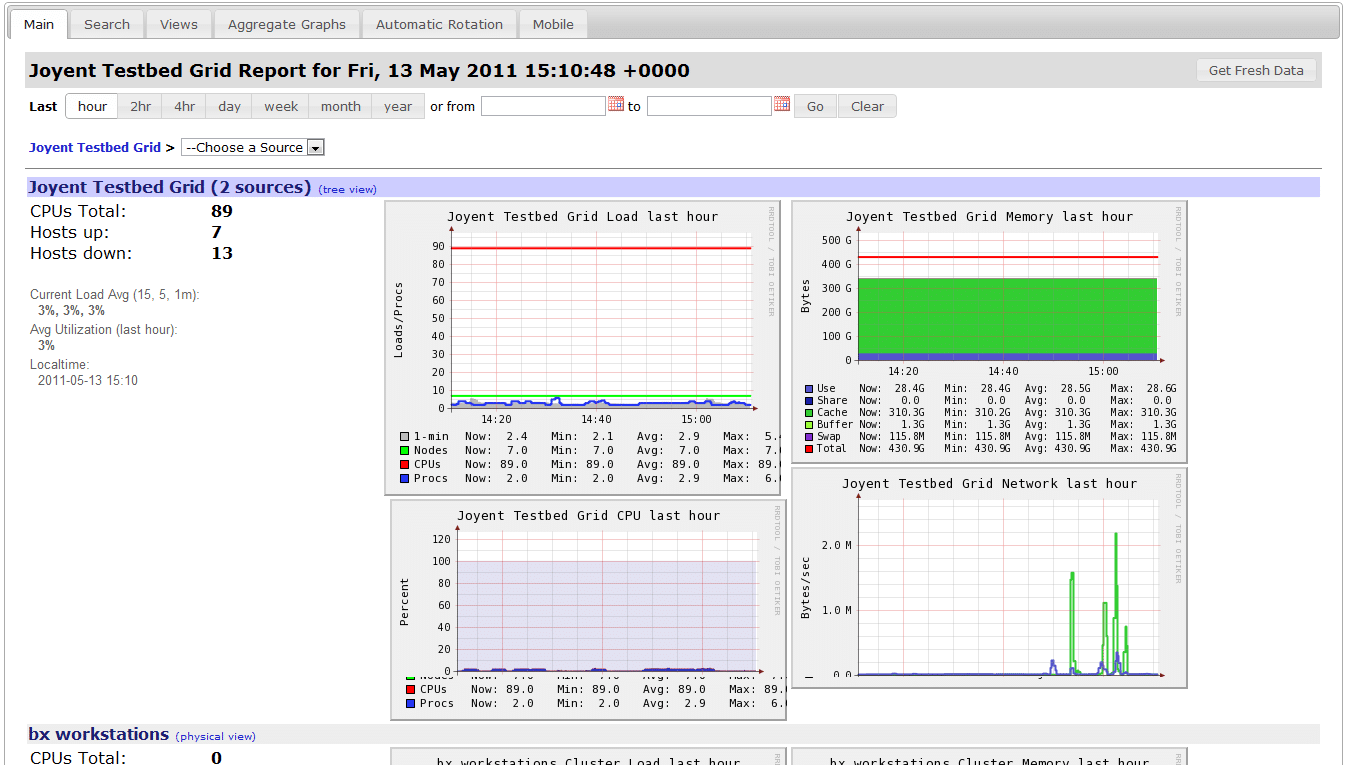1348x765 pixels.
Task: Clear the custom date range
Action: 867,107
